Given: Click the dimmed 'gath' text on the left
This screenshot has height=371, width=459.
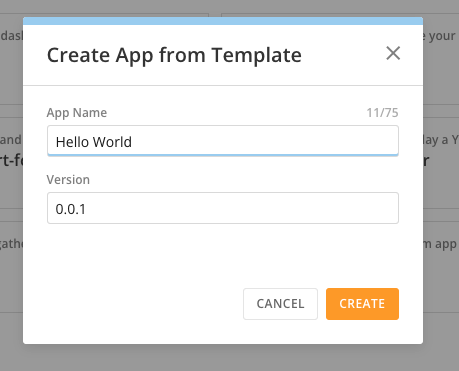Looking at the screenshot, I should [11, 244].
